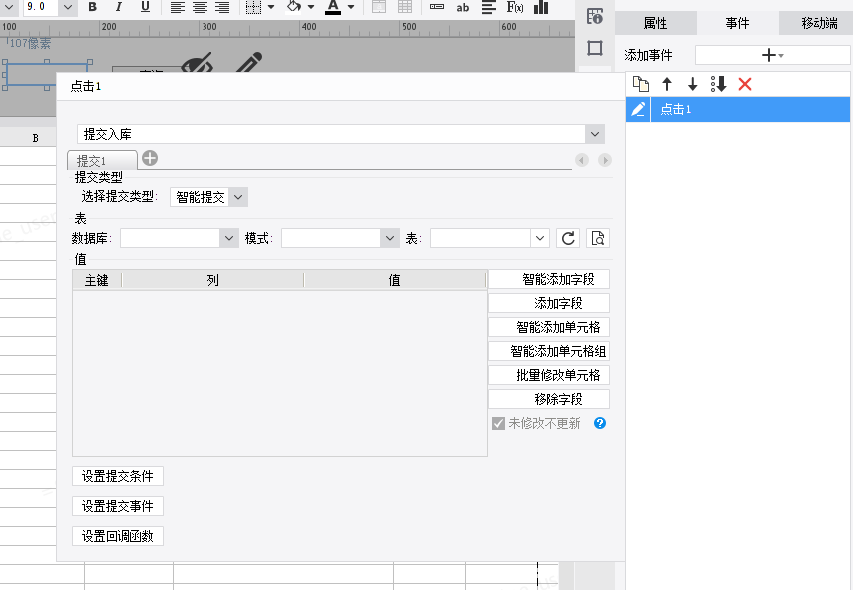The image size is (853, 590).
Task: Sort events with the sort icon
Action: point(719,84)
